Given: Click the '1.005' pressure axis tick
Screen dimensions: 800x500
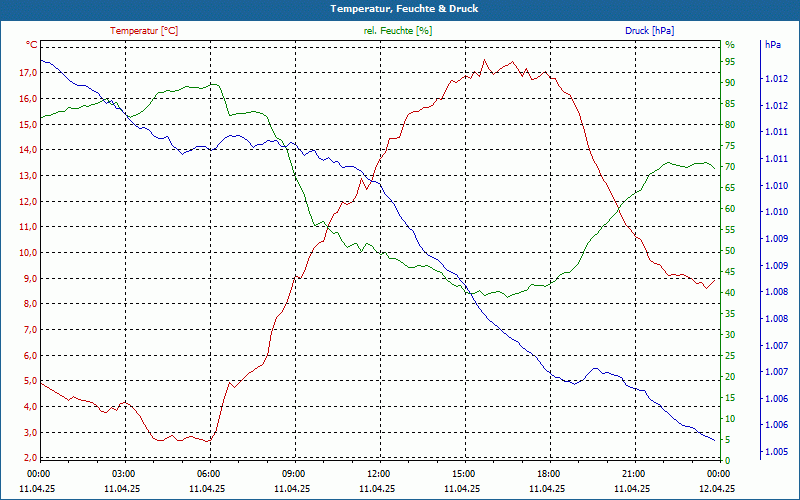Looking at the screenshot, I should (777, 452).
